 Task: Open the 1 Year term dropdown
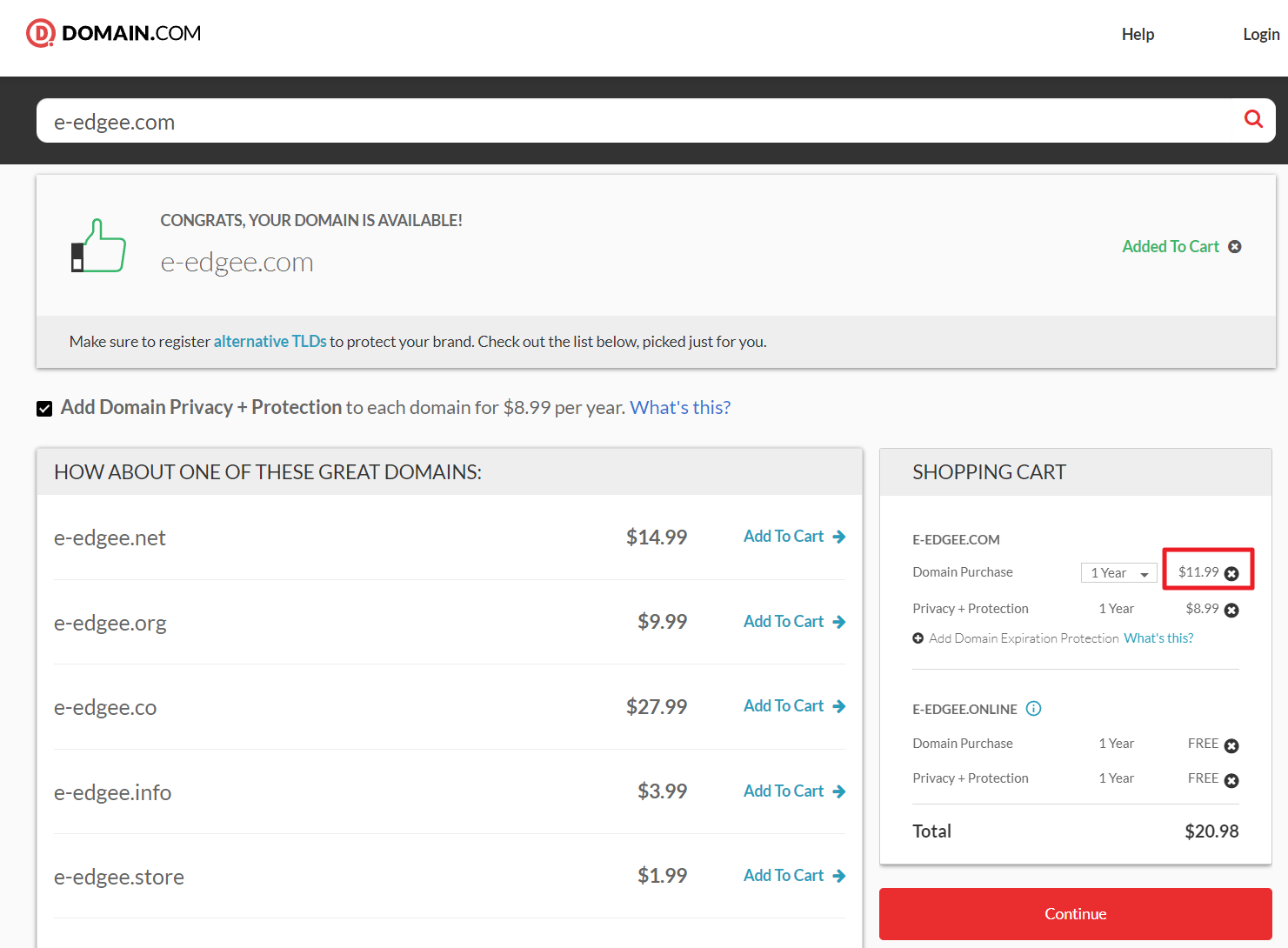pos(1119,572)
